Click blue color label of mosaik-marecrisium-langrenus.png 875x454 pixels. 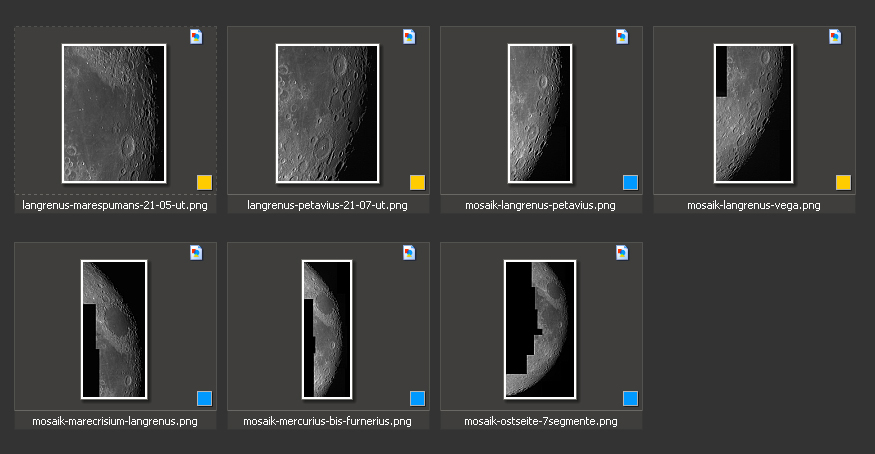click(x=204, y=398)
